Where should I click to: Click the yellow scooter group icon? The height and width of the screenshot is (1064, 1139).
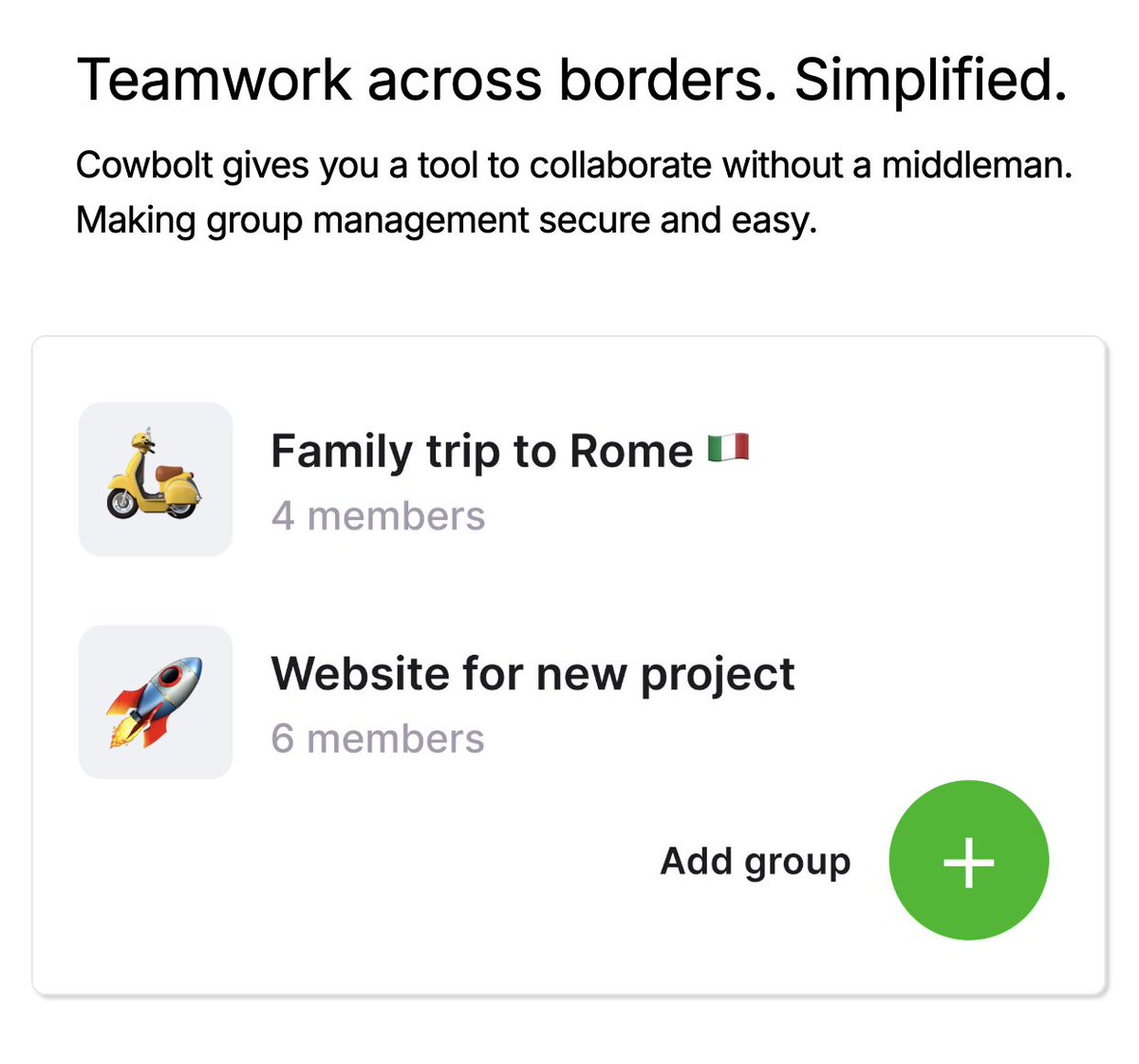pyautogui.click(x=156, y=479)
